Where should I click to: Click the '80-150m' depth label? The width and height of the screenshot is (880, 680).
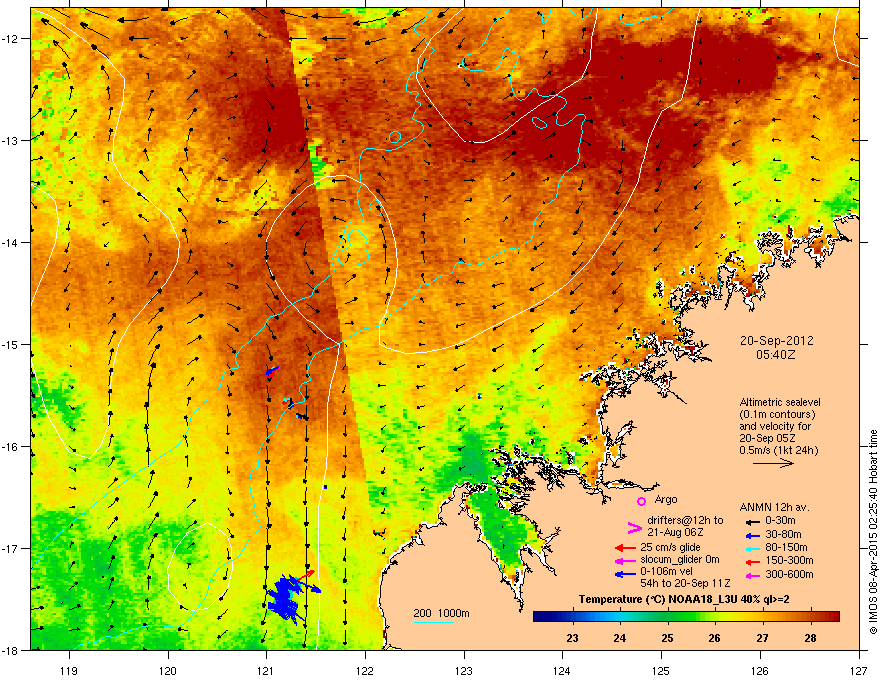pos(786,548)
